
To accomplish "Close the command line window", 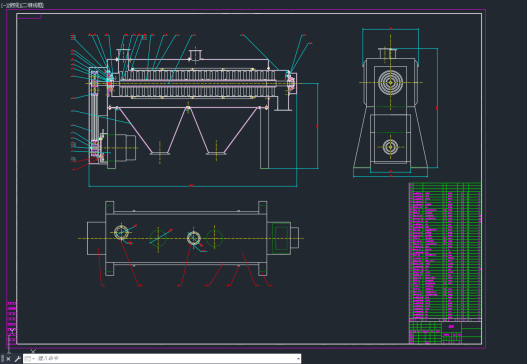I will point(8,359).
